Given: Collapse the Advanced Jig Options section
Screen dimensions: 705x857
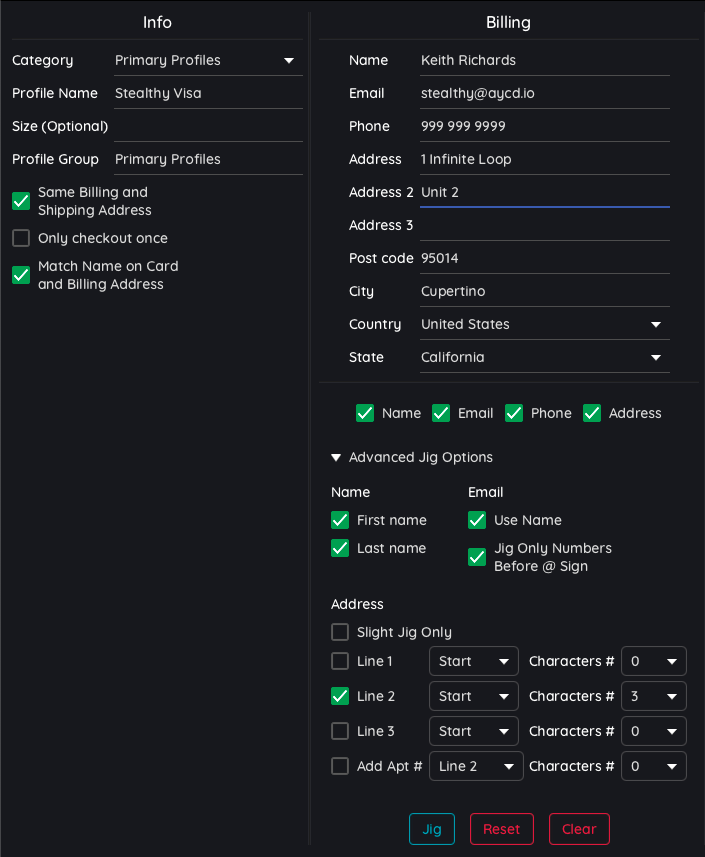Looking at the screenshot, I should coord(336,457).
